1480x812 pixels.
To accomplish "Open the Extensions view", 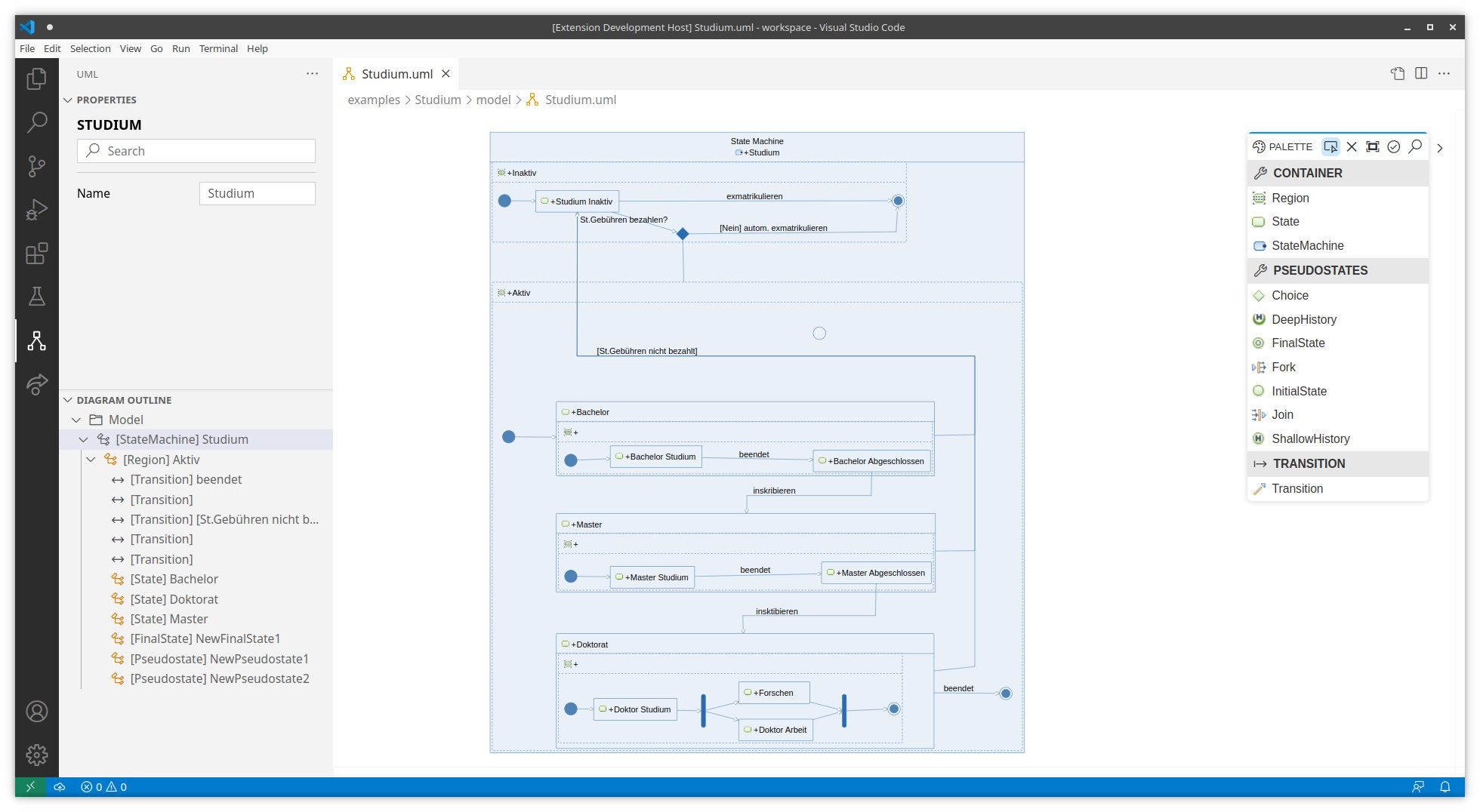I will coord(36,254).
